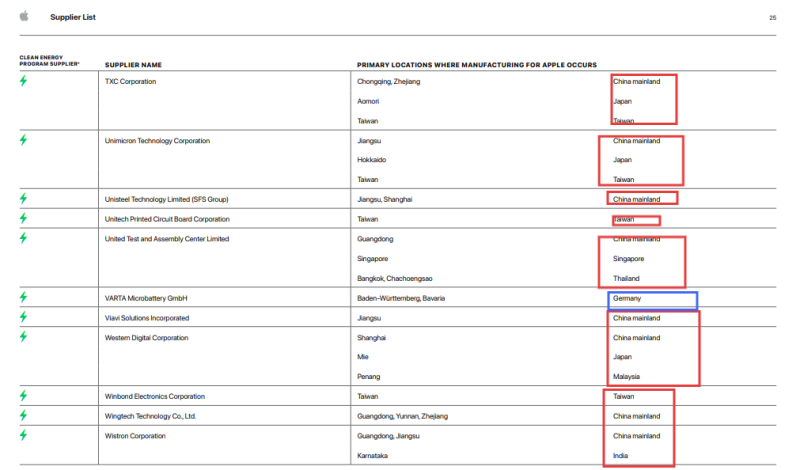The image size is (800, 470).
Task: Click the lightning bolt next to Wistron Corporation
Action: tap(23, 435)
